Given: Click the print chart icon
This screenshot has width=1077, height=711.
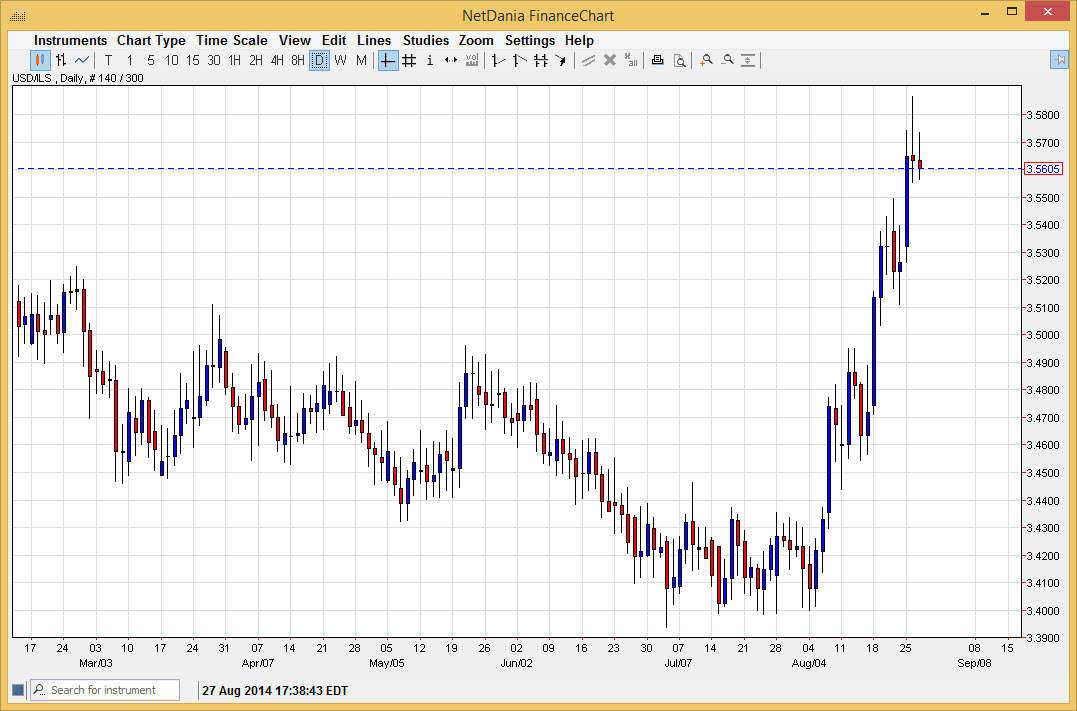Looking at the screenshot, I should click(x=657, y=60).
